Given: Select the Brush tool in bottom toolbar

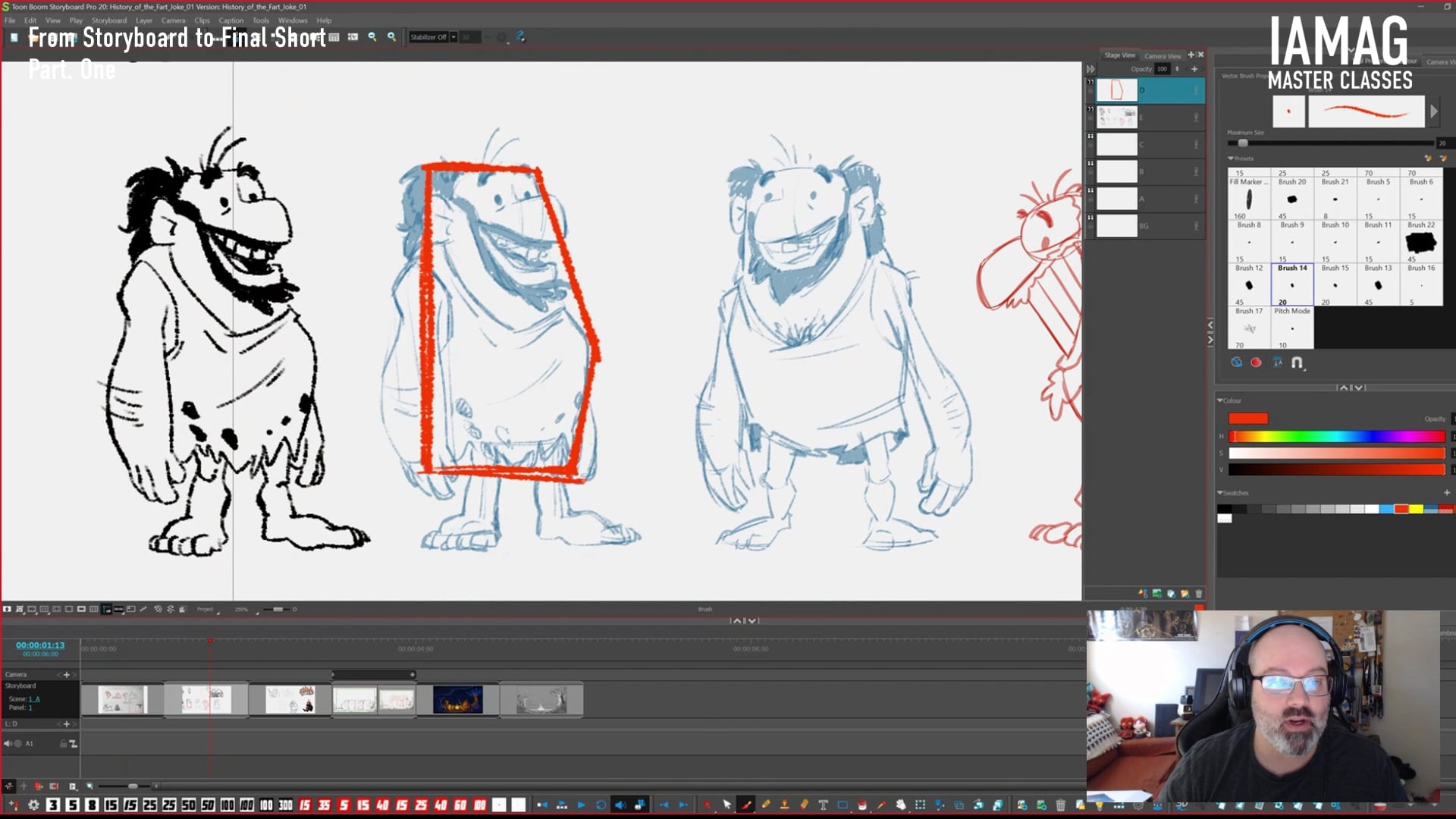Looking at the screenshot, I should click(746, 805).
